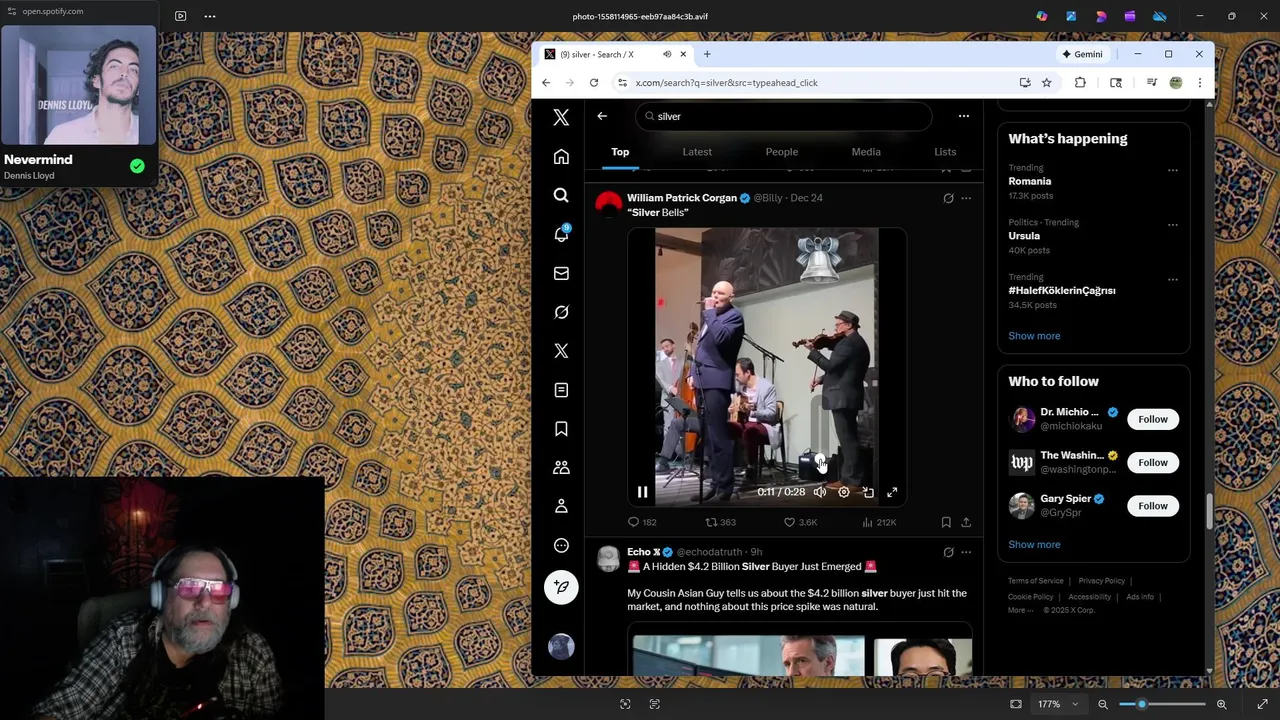Click the X search field containing silver

pos(784,116)
